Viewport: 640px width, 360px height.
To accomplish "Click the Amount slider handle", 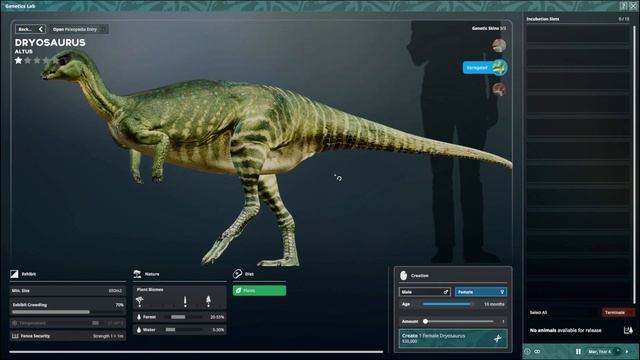I will (425, 321).
